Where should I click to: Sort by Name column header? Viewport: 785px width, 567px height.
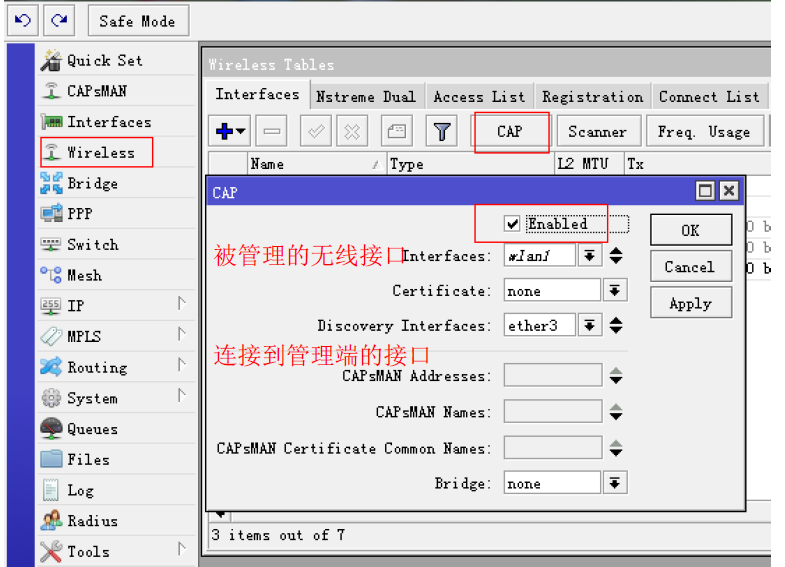click(316, 164)
